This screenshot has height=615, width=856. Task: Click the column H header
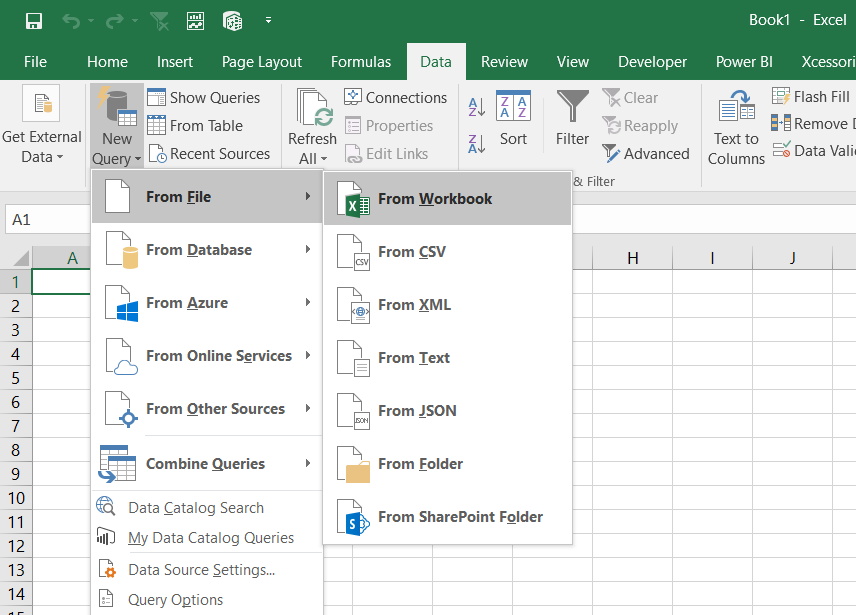(x=633, y=258)
